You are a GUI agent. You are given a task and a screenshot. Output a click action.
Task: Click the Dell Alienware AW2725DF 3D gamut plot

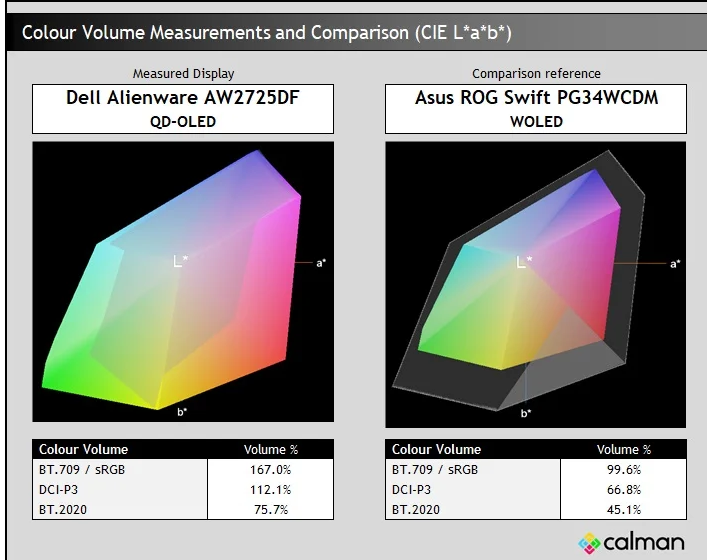(183, 282)
